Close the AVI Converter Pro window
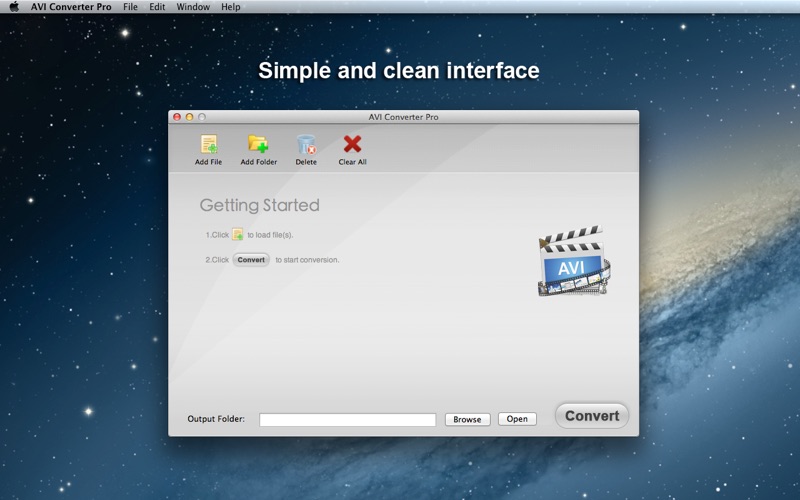The image size is (800, 500). click(177, 117)
